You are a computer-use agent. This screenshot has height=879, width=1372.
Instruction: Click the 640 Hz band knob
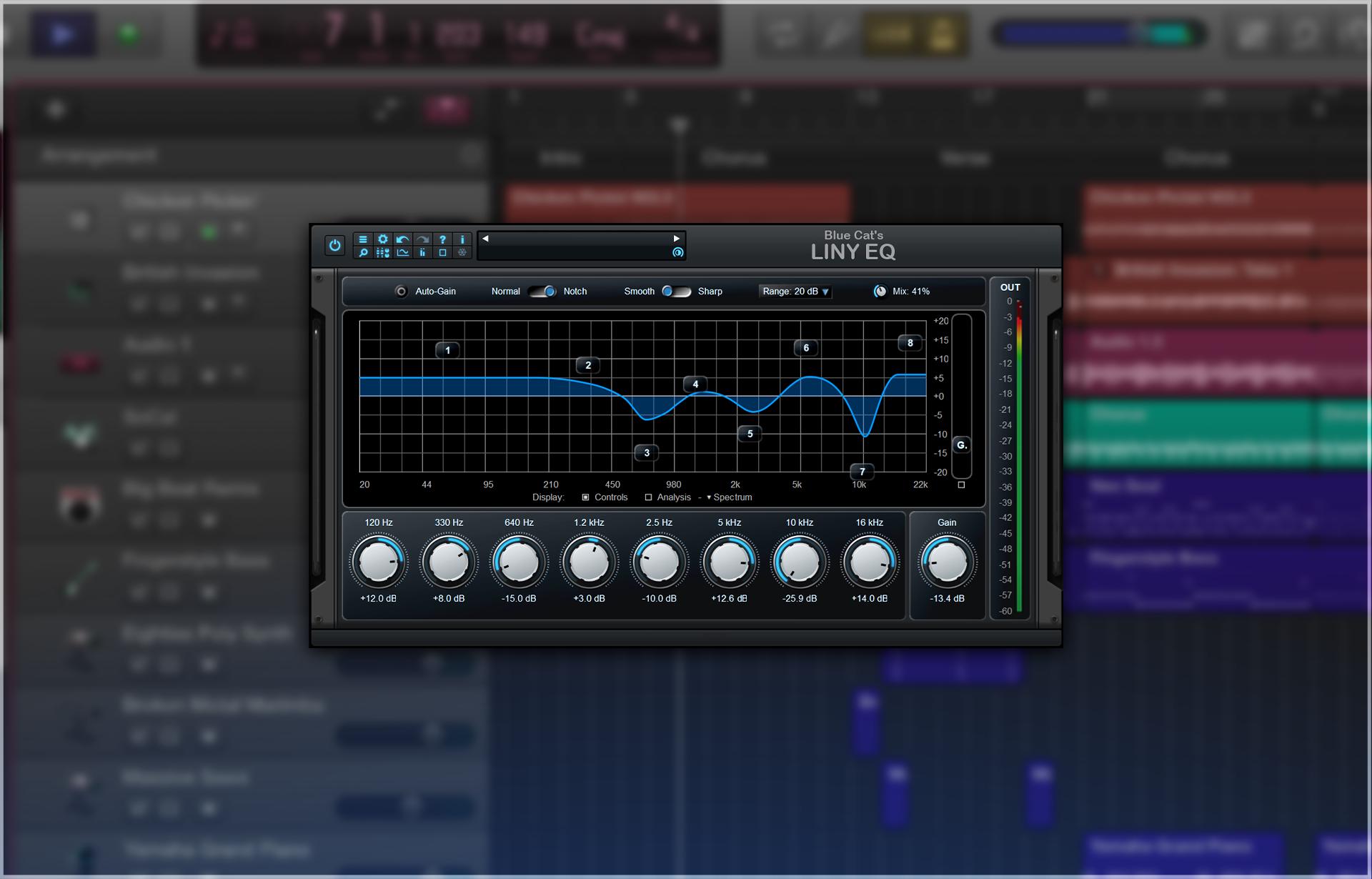(x=519, y=562)
